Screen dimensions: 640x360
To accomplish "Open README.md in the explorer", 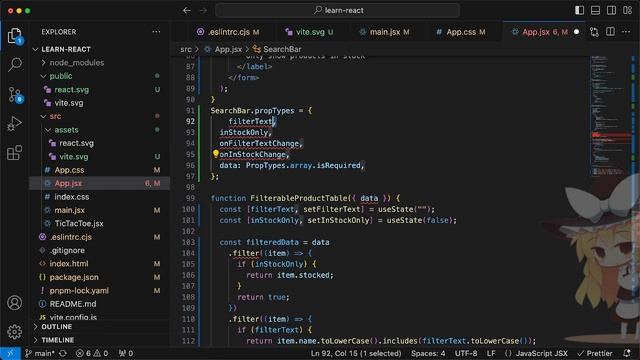I will pos(100,304).
